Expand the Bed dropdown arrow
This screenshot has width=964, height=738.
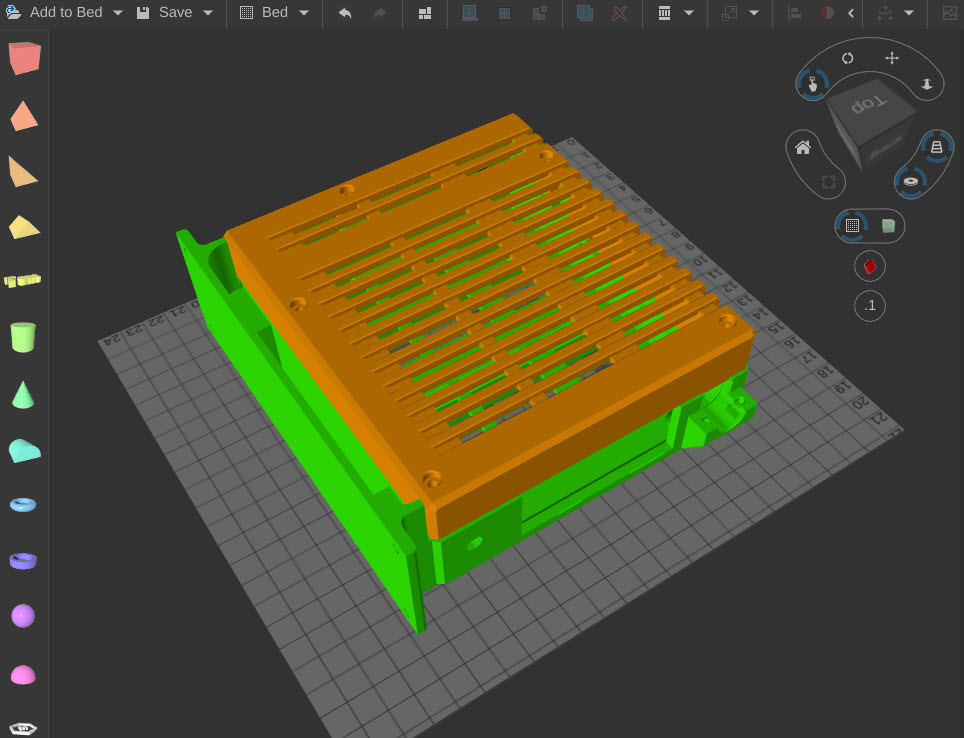(304, 13)
